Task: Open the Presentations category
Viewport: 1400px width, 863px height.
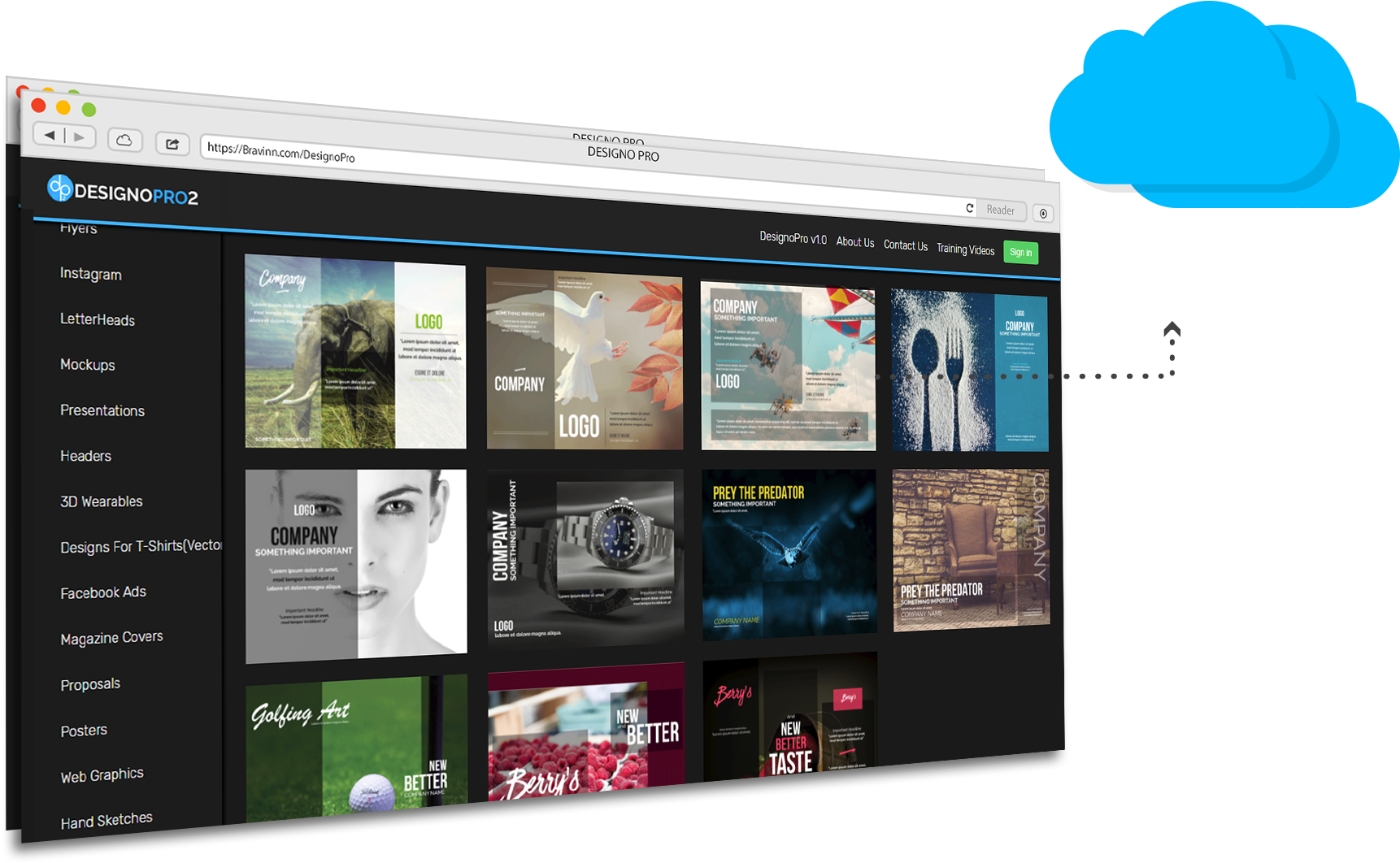Action: [102, 410]
